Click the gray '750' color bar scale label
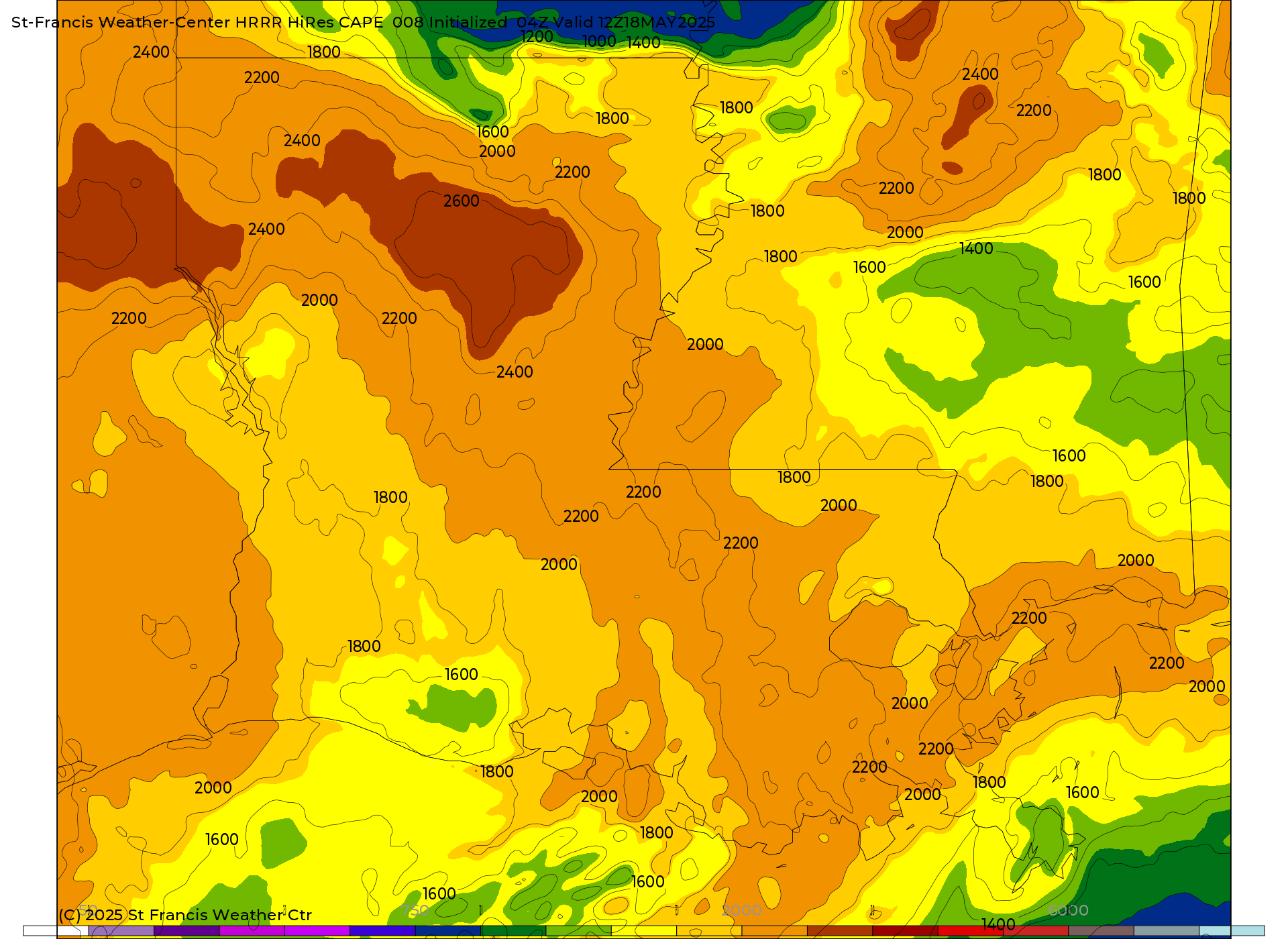Image resolution: width=1288 pixels, height=939 pixels. (x=415, y=910)
